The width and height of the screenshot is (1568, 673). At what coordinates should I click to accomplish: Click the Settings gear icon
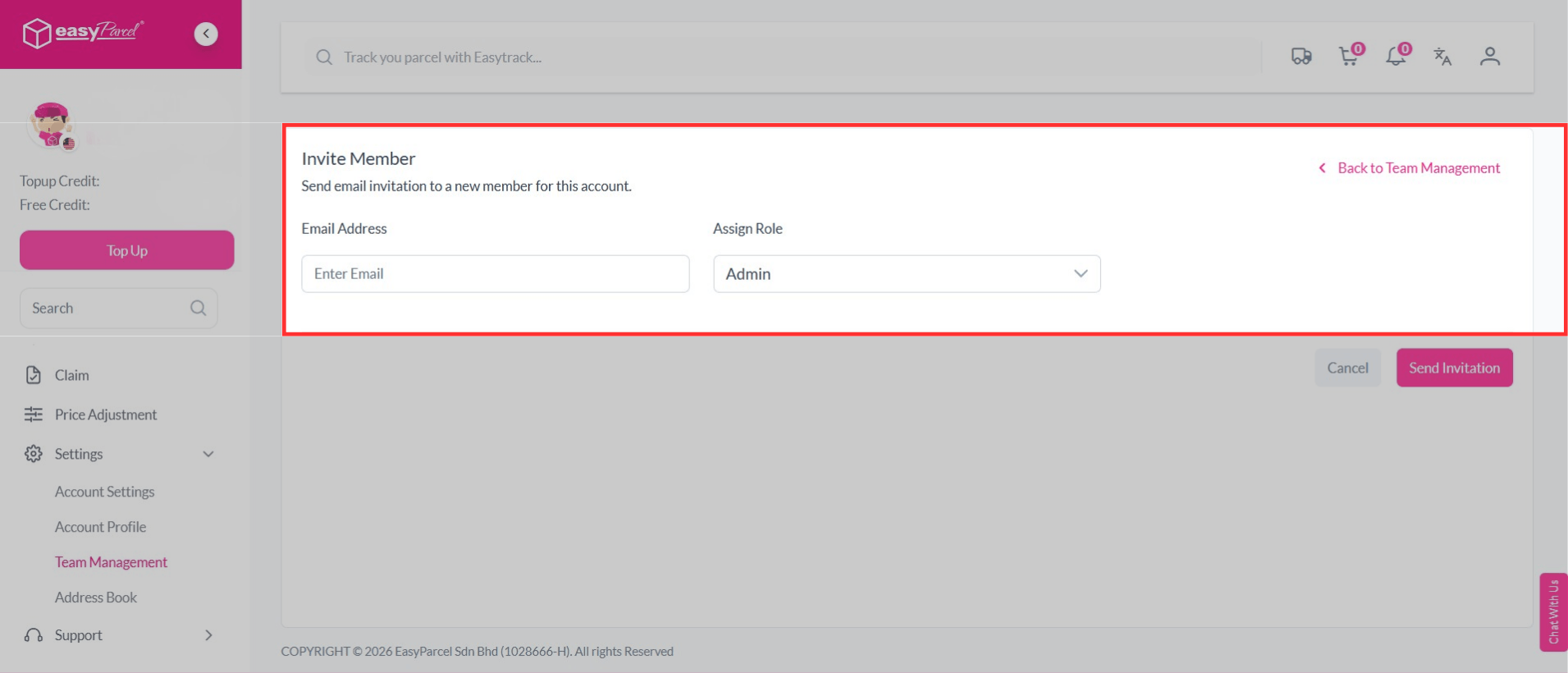[x=34, y=454]
